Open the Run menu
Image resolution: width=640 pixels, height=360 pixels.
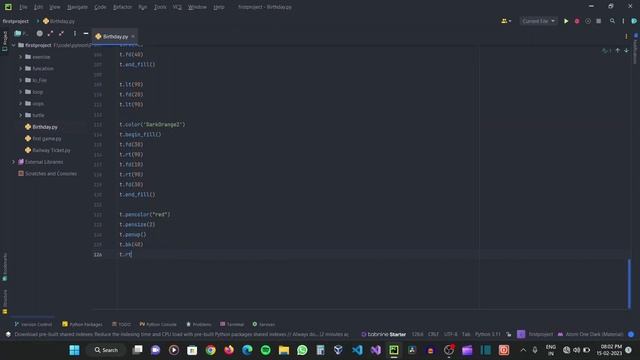click(x=142, y=7)
